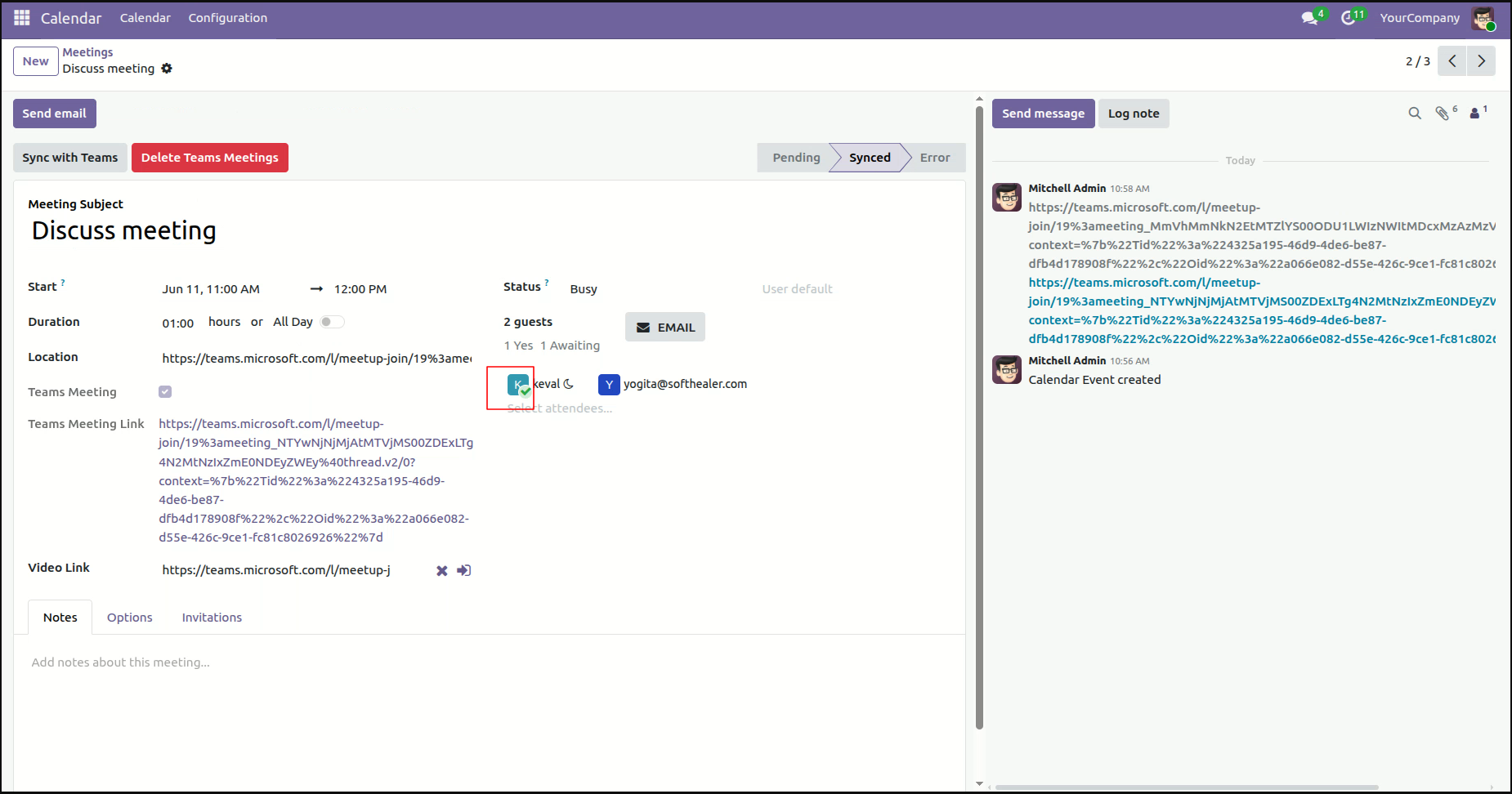Screen dimensions: 1512x794
Task: Switch to the Invitations tab
Action: (212, 618)
